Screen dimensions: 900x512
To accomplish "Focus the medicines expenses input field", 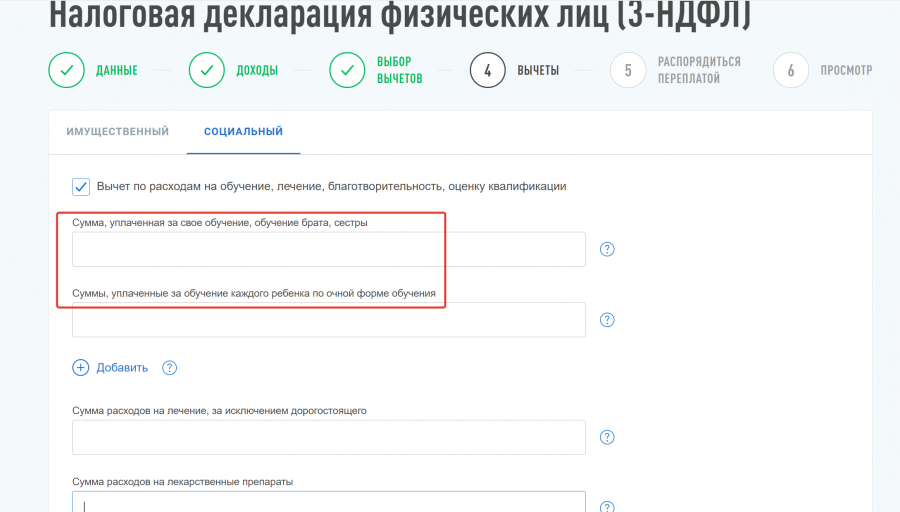I will coord(328,503).
